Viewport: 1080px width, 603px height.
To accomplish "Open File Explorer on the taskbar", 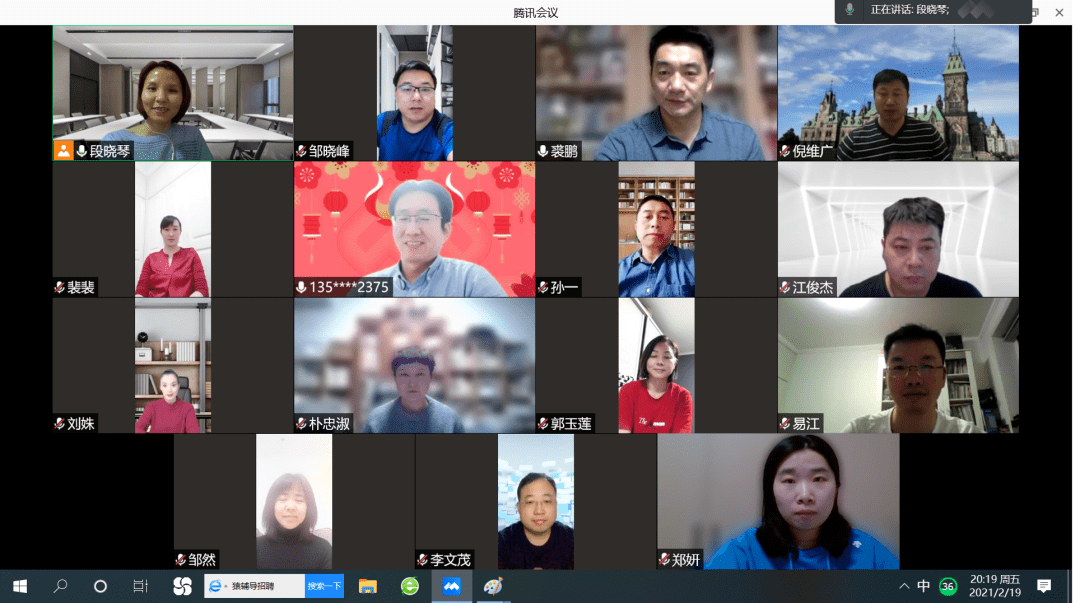I will [x=368, y=587].
